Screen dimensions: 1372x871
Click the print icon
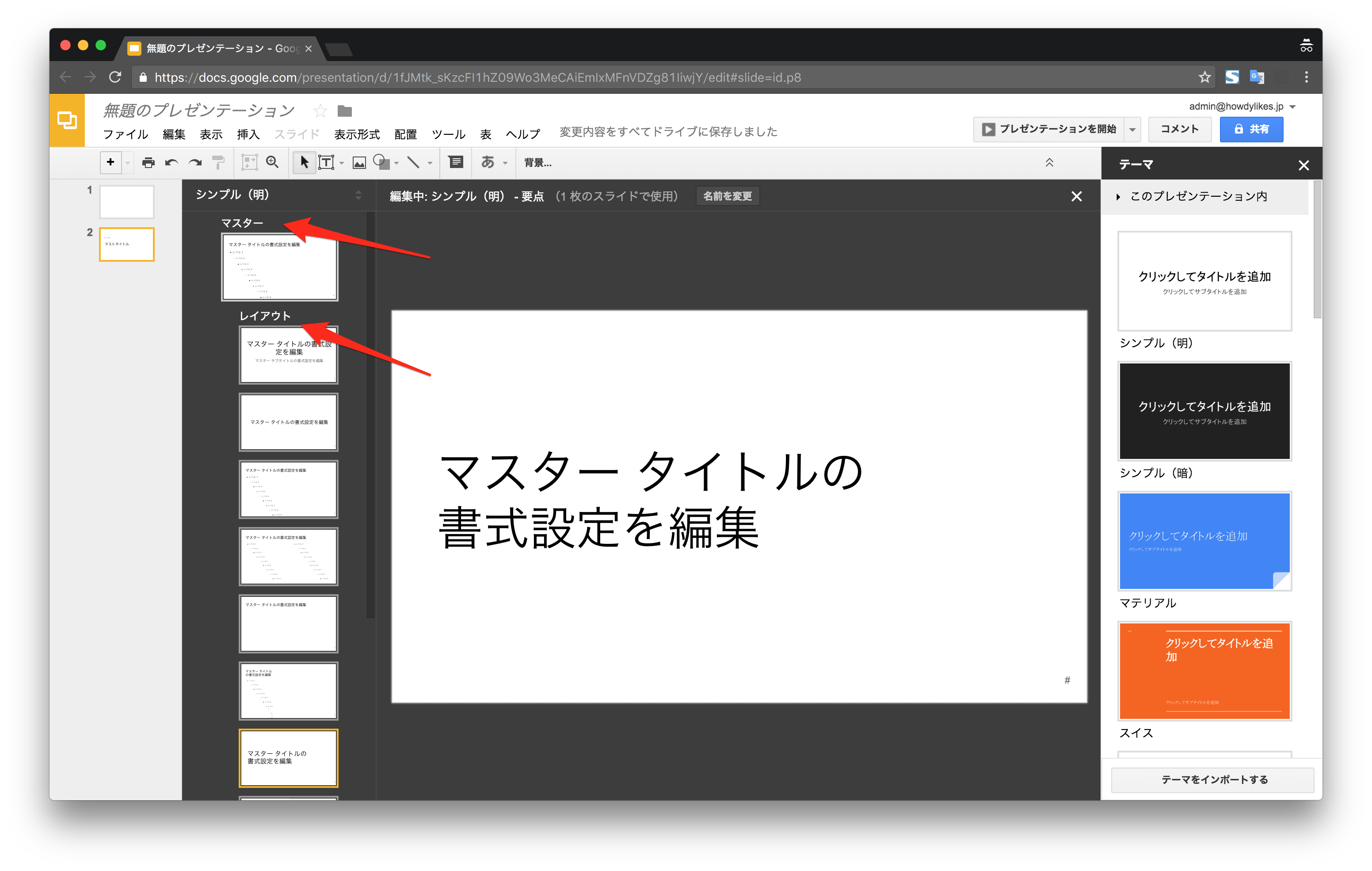(149, 162)
